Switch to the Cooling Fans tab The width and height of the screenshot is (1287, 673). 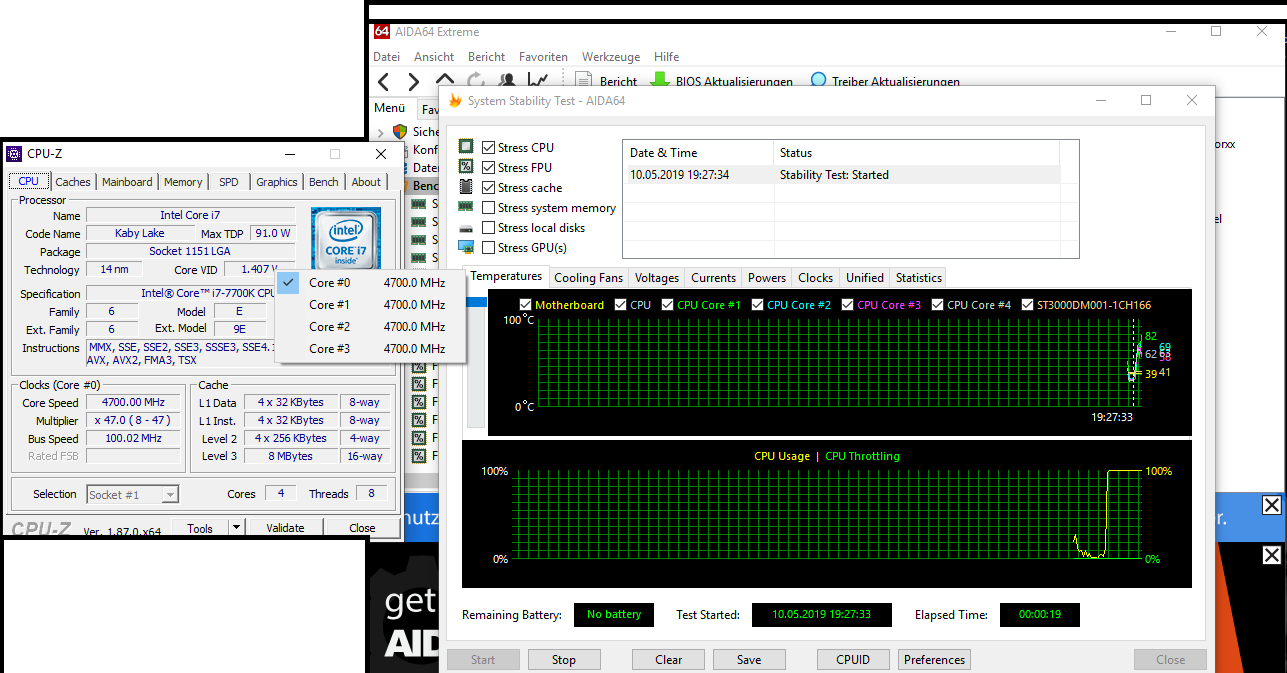point(589,278)
